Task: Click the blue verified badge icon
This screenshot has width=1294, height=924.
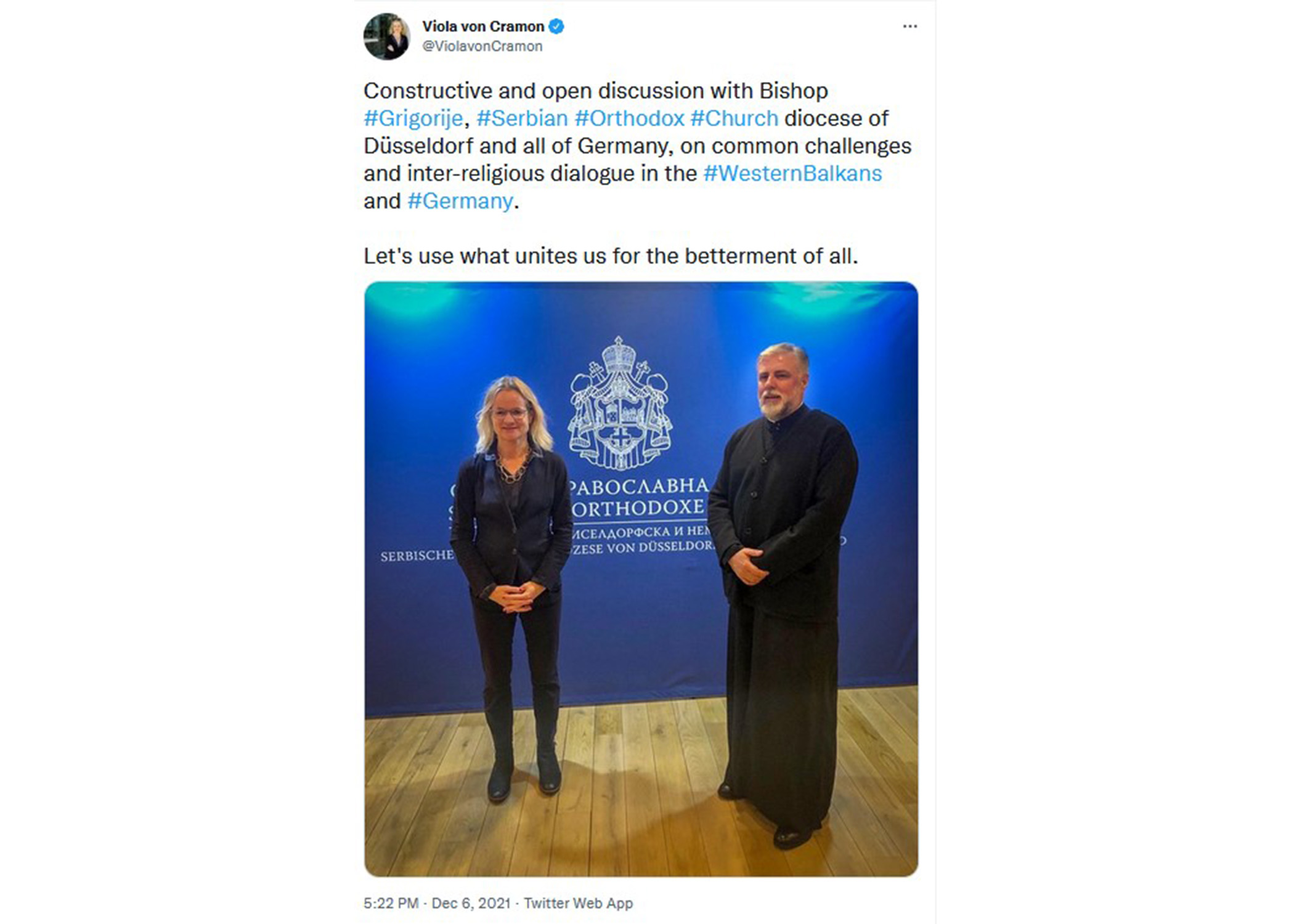Action: click(556, 26)
